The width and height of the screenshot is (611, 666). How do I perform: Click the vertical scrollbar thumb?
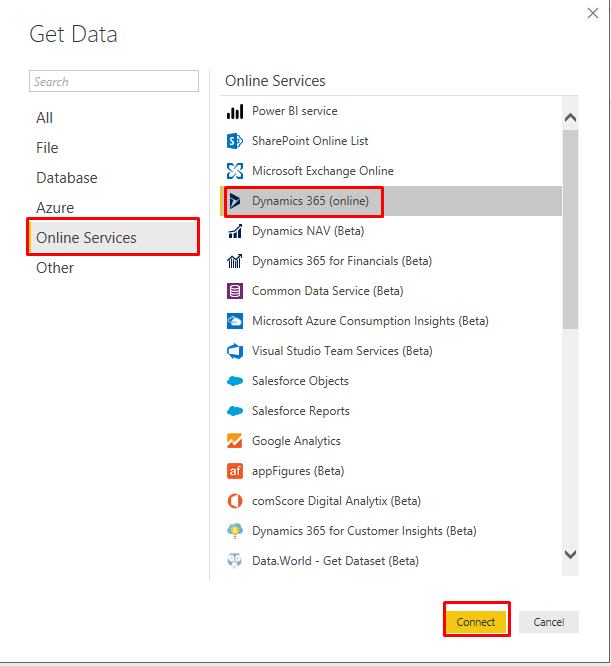pyautogui.click(x=570, y=229)
